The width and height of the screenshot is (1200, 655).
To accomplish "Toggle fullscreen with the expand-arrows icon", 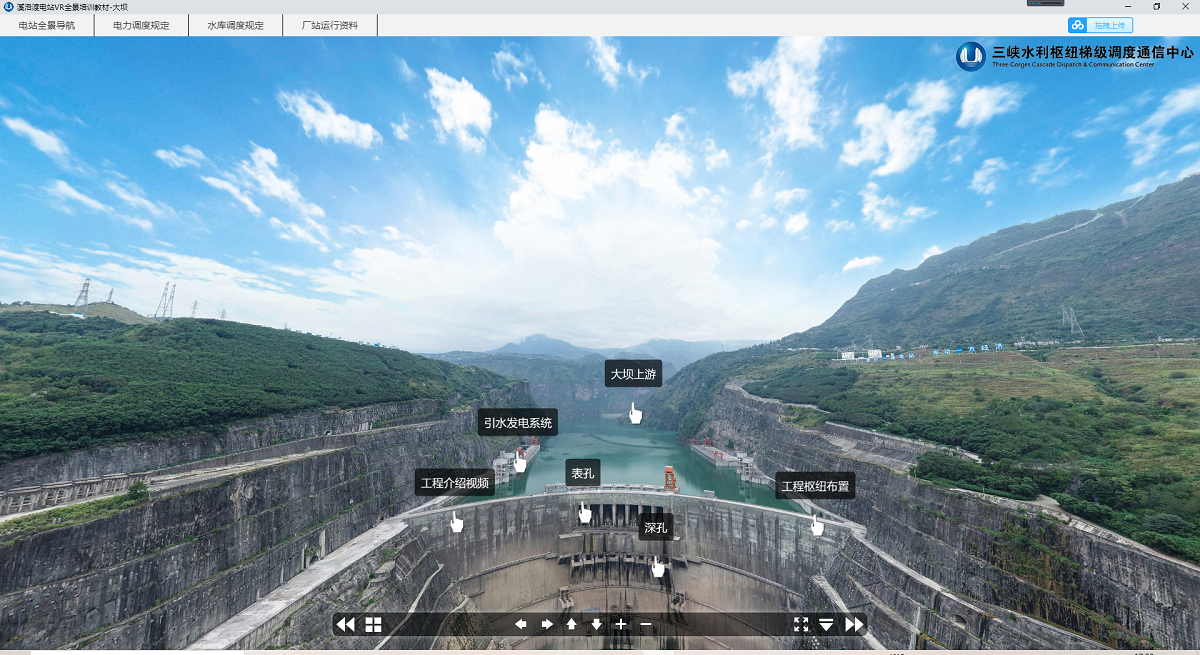I will [x=801, y=624].
